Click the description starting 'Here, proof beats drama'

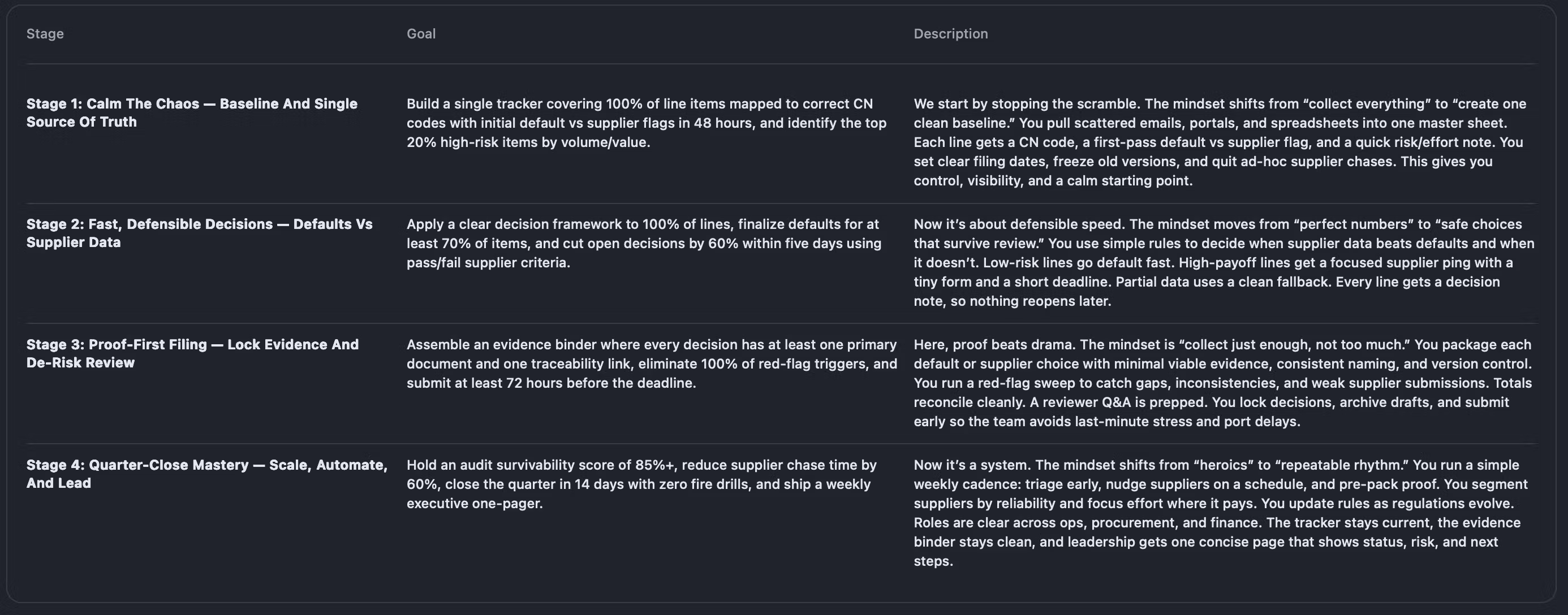[x=1222, y=383]
